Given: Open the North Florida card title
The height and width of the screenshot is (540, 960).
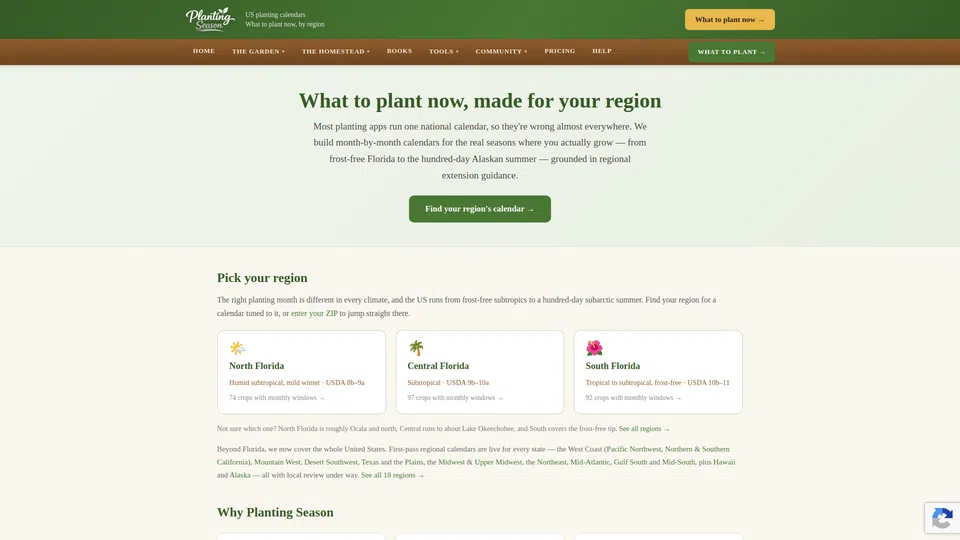Looking at the screenshot, I should point(257,366).
